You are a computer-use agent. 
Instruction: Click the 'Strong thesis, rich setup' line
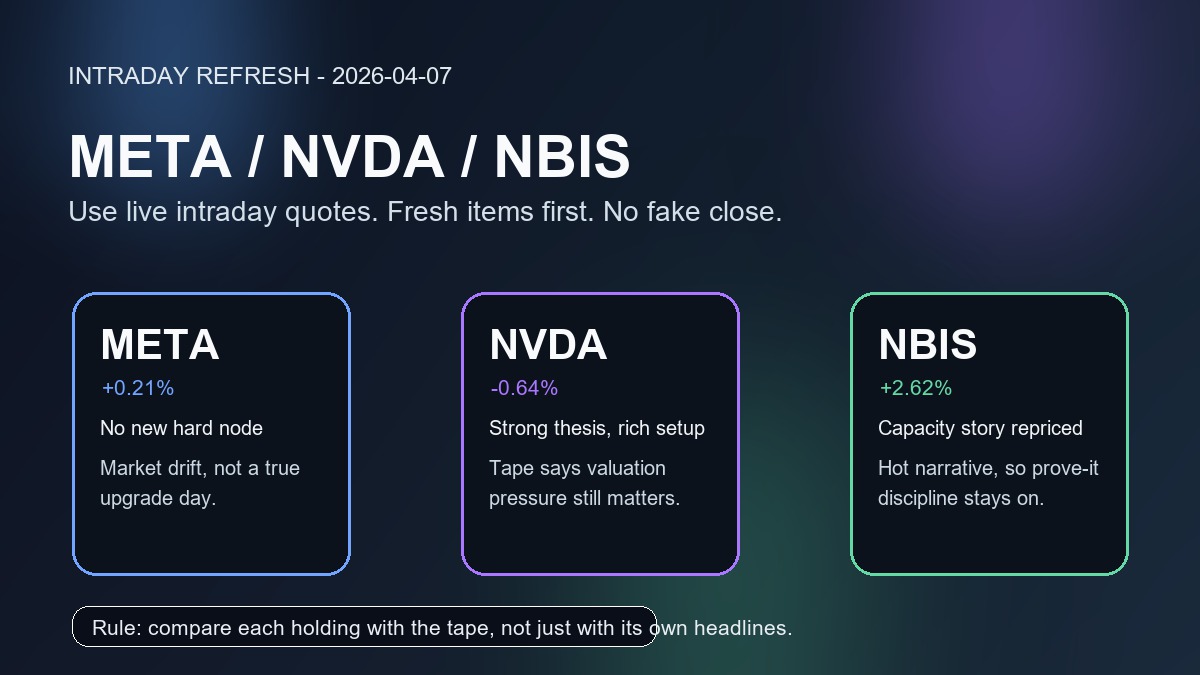tap(596, 428)
